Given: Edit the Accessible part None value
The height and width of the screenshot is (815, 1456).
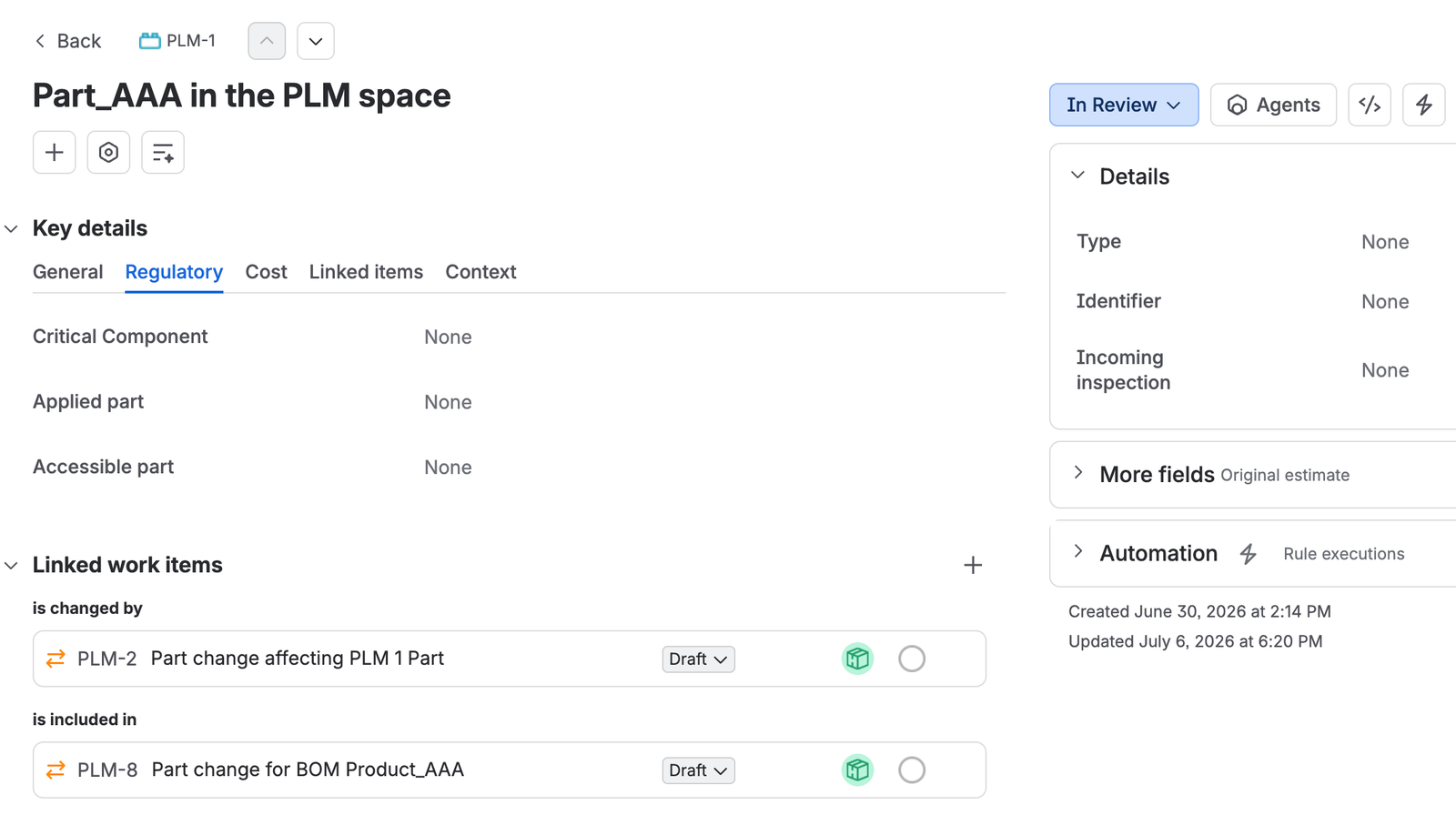Looking at the screenshot, I should 448,468.
